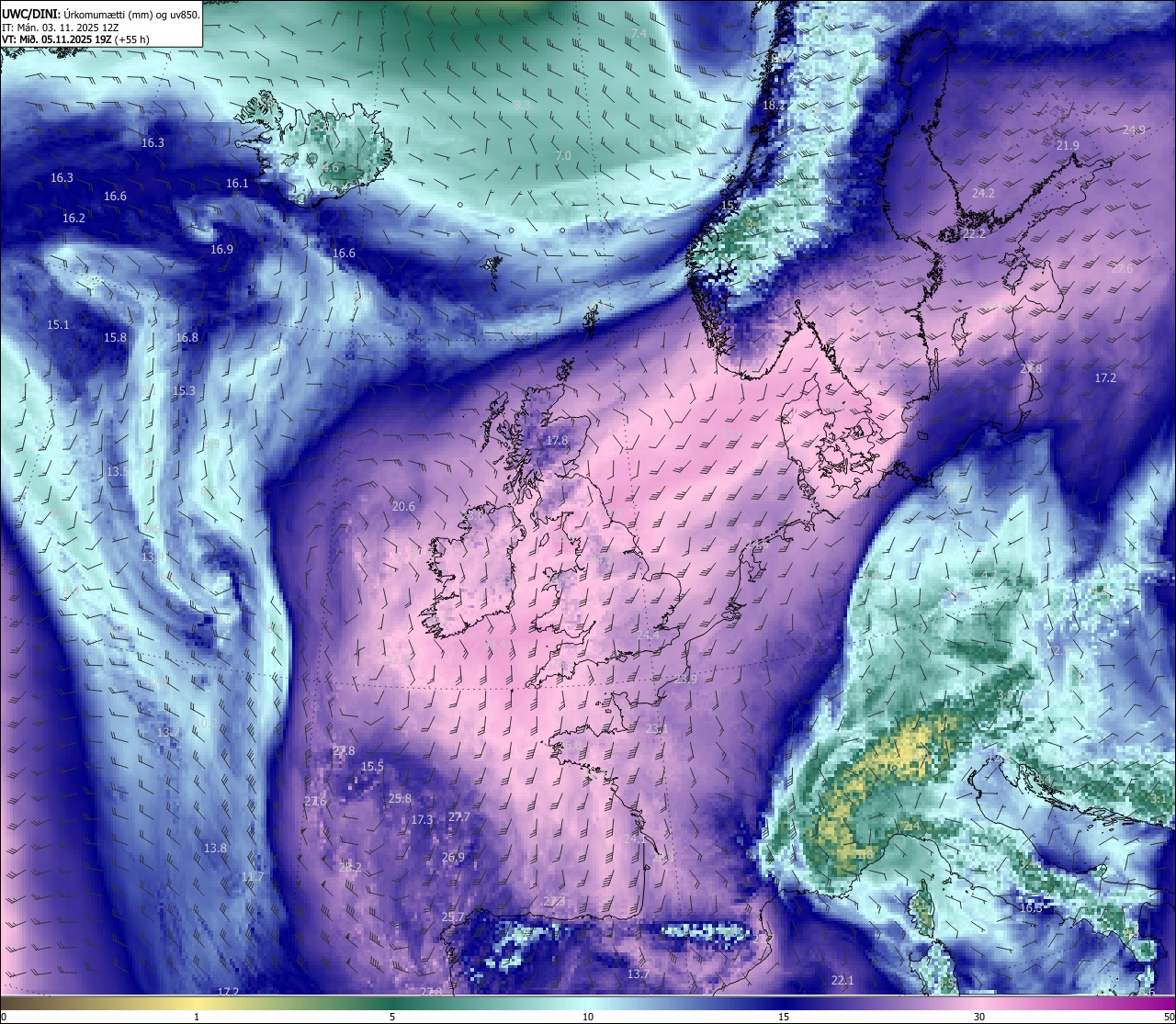Click the 7.0 value in the Norwegian Sea
Viewport: 1176px width, 1024px height.
563,155
